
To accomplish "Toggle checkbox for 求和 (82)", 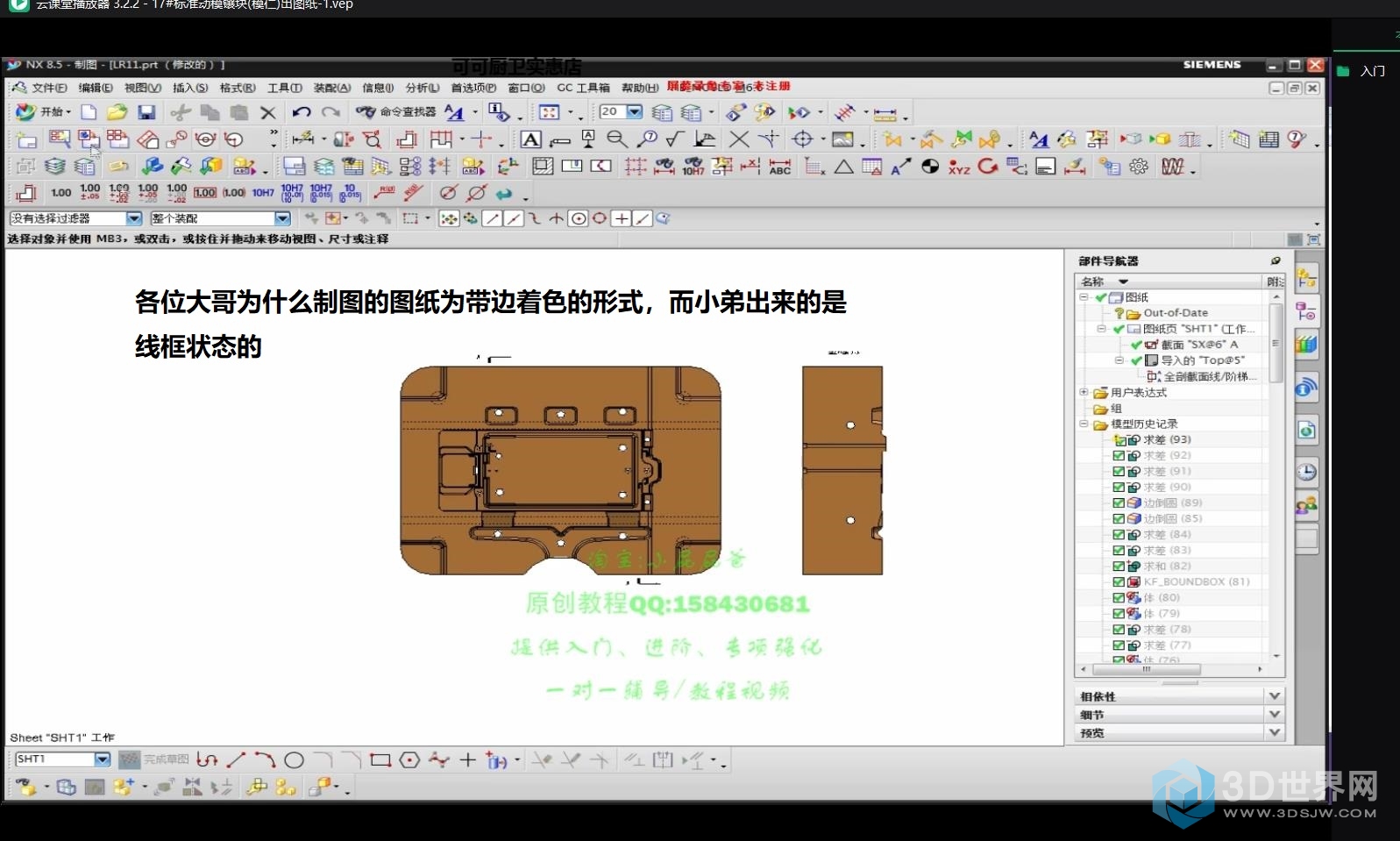I will (x=1119, y=567).
